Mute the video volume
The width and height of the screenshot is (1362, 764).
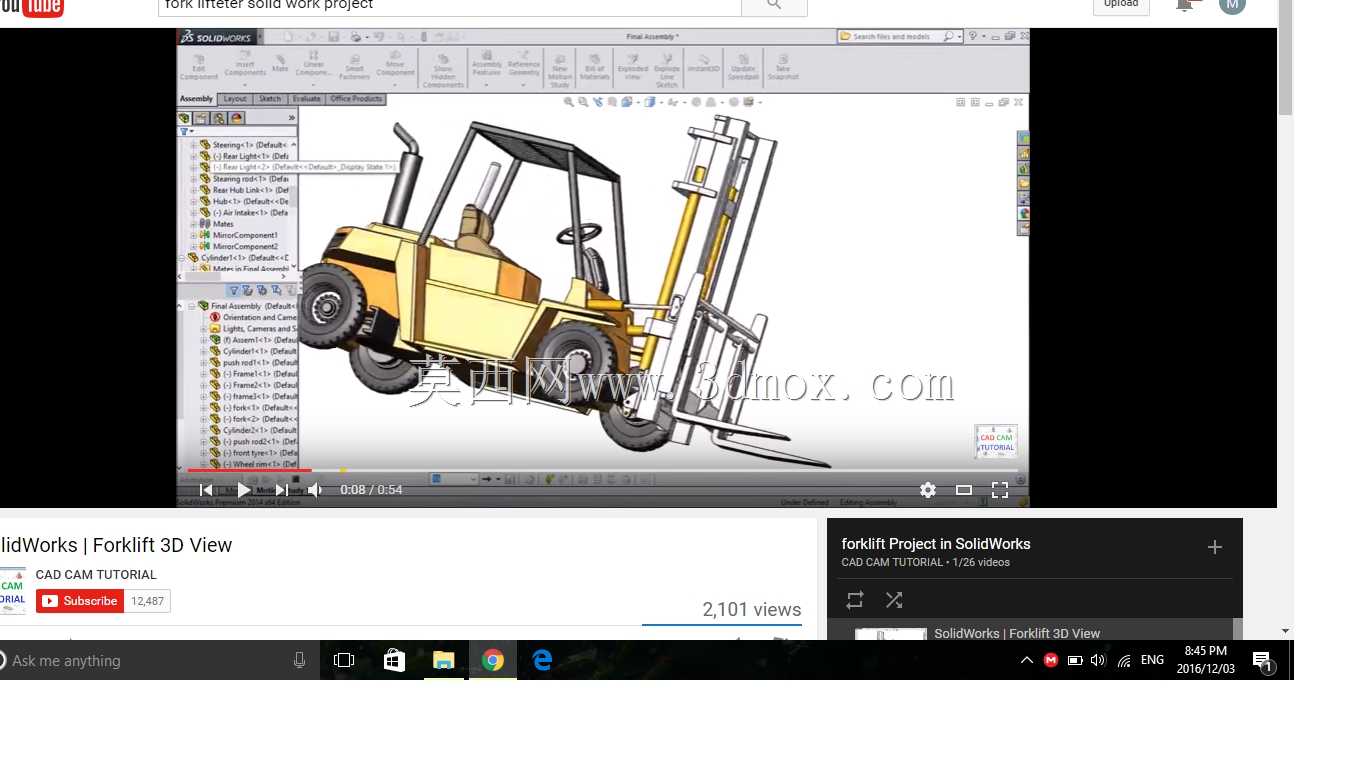(x=316, y=490)
